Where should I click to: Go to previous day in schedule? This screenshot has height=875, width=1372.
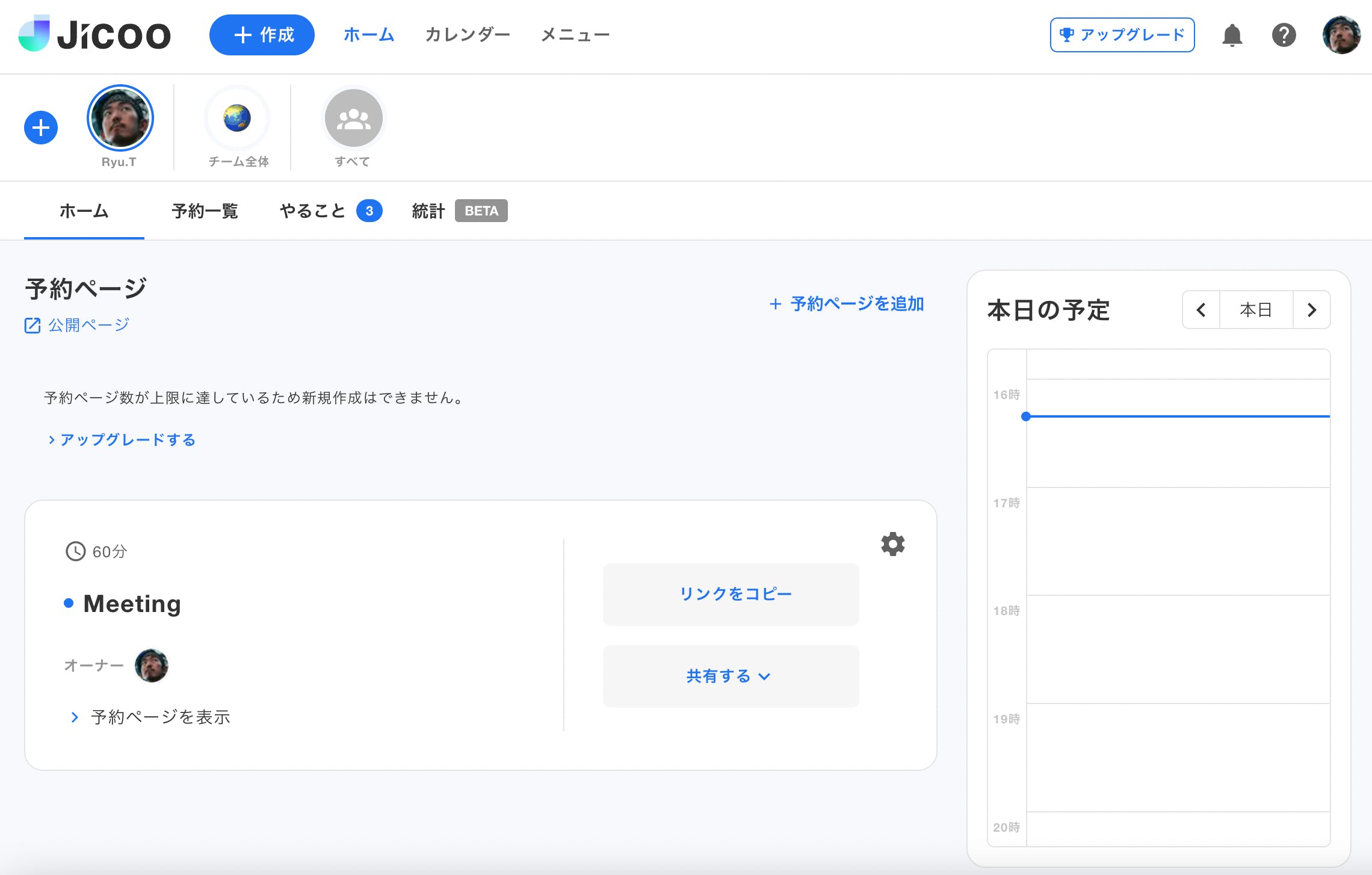coord(1201,310)
